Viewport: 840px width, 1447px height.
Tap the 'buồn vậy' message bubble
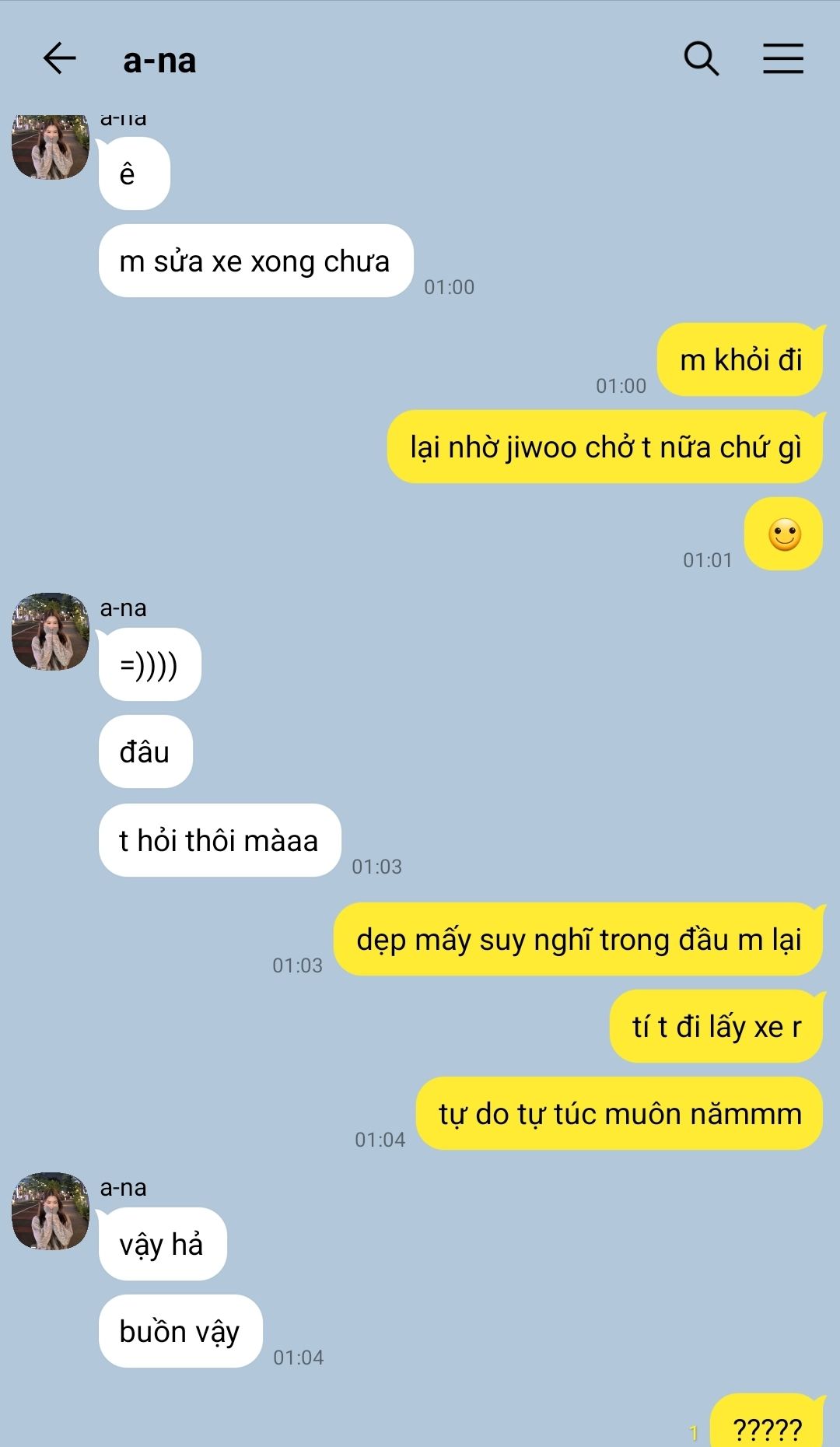(180, 1331)
